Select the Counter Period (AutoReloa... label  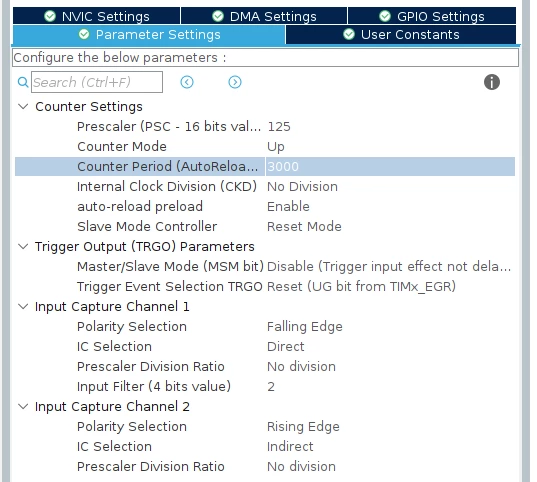(167, 166)
